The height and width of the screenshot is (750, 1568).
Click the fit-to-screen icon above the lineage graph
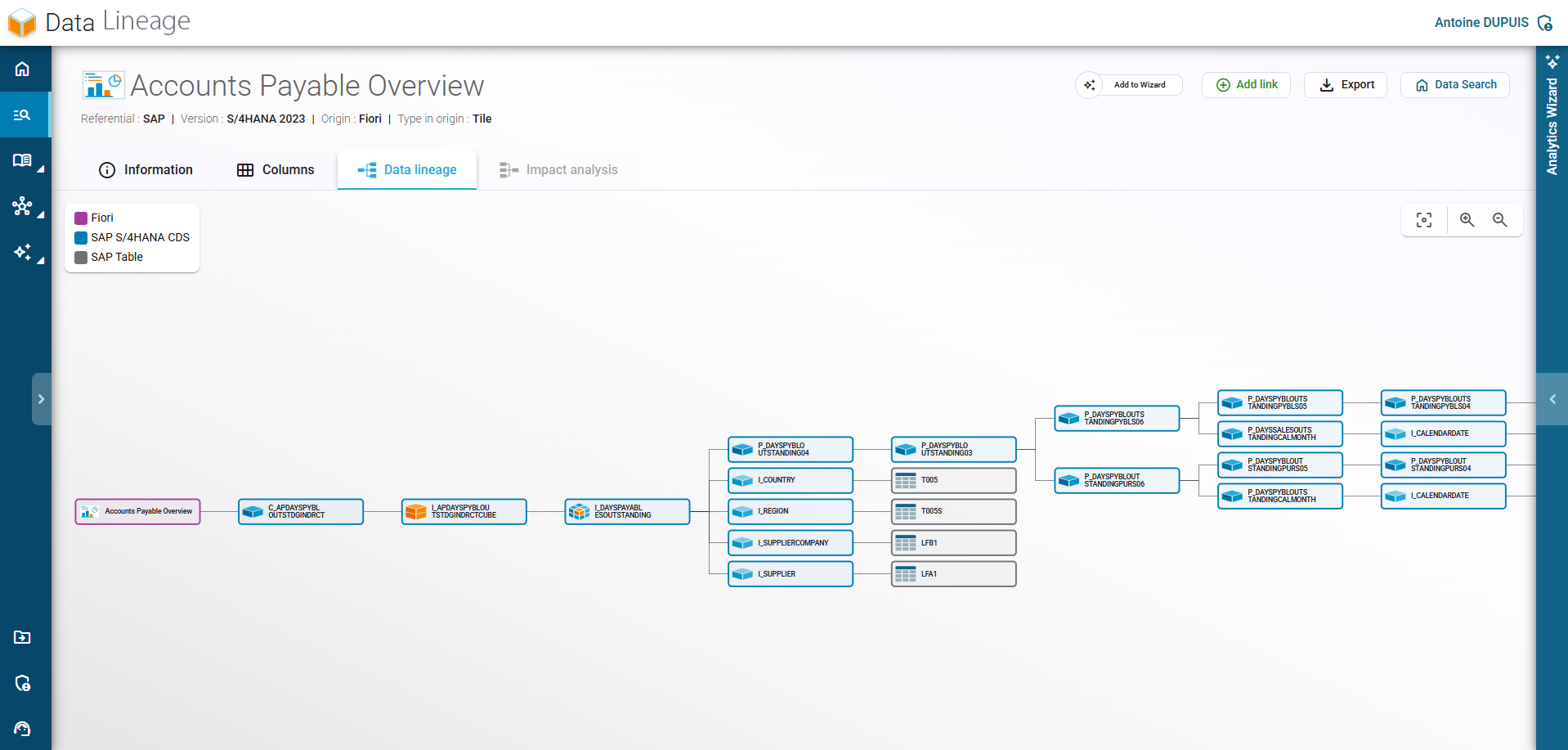pos(1424,219)
